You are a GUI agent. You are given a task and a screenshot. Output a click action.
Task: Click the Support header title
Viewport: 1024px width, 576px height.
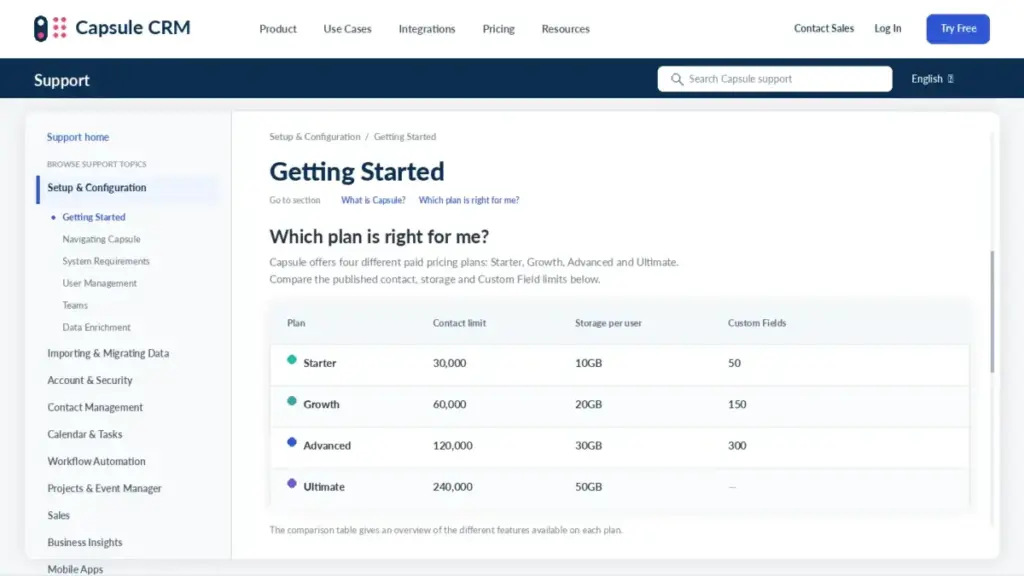(x=61, y=80)
